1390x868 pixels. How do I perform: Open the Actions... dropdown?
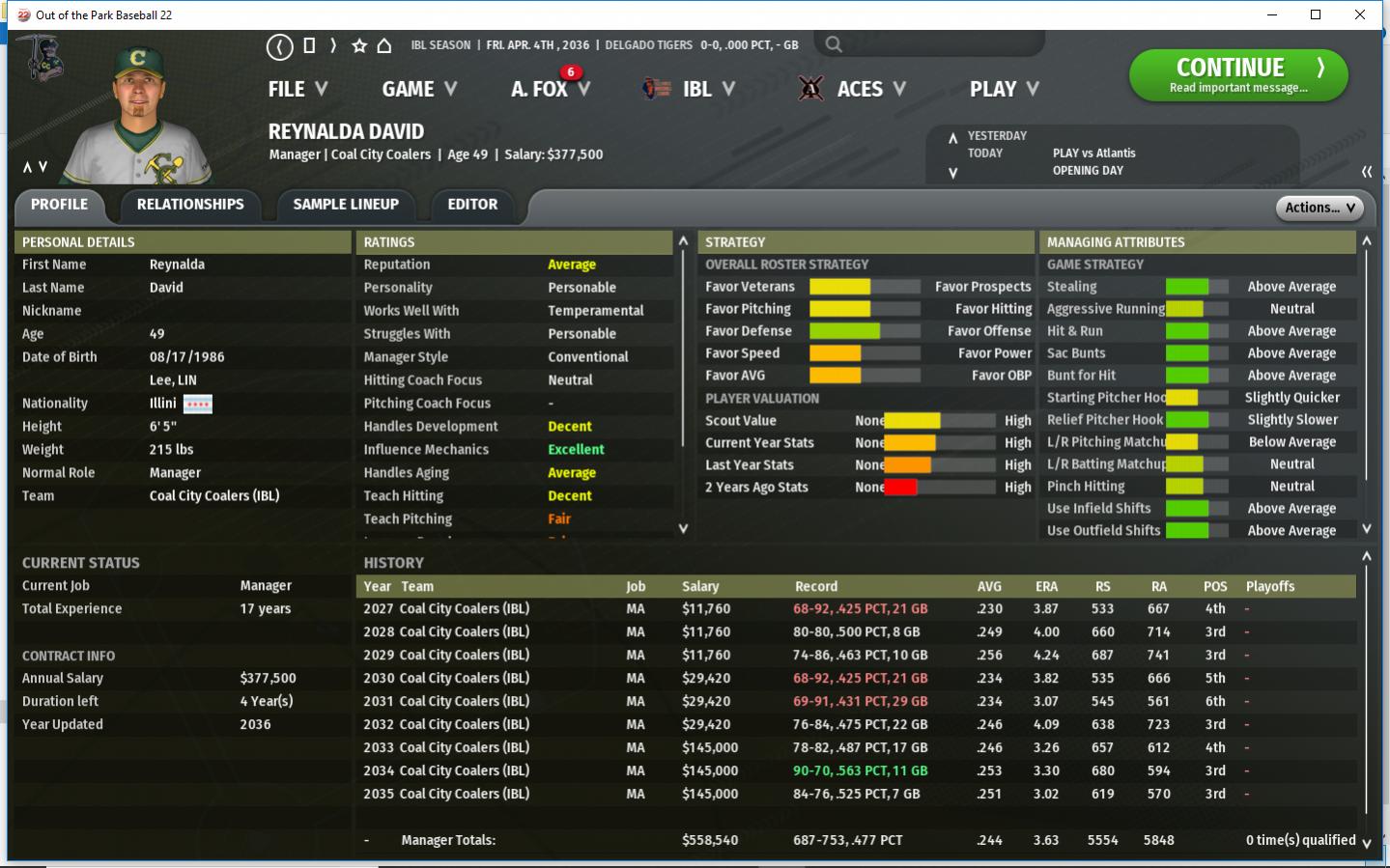tap(1319, 207)
